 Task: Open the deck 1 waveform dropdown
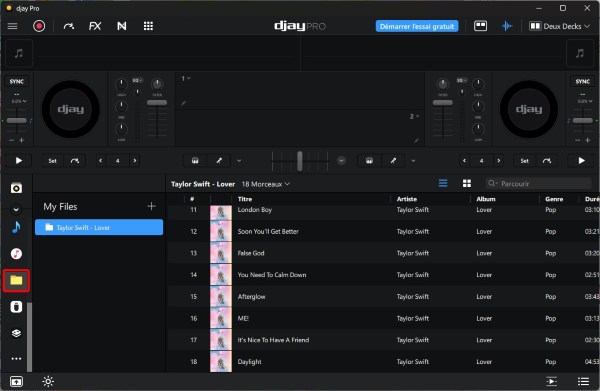click(x=186, y=78)
